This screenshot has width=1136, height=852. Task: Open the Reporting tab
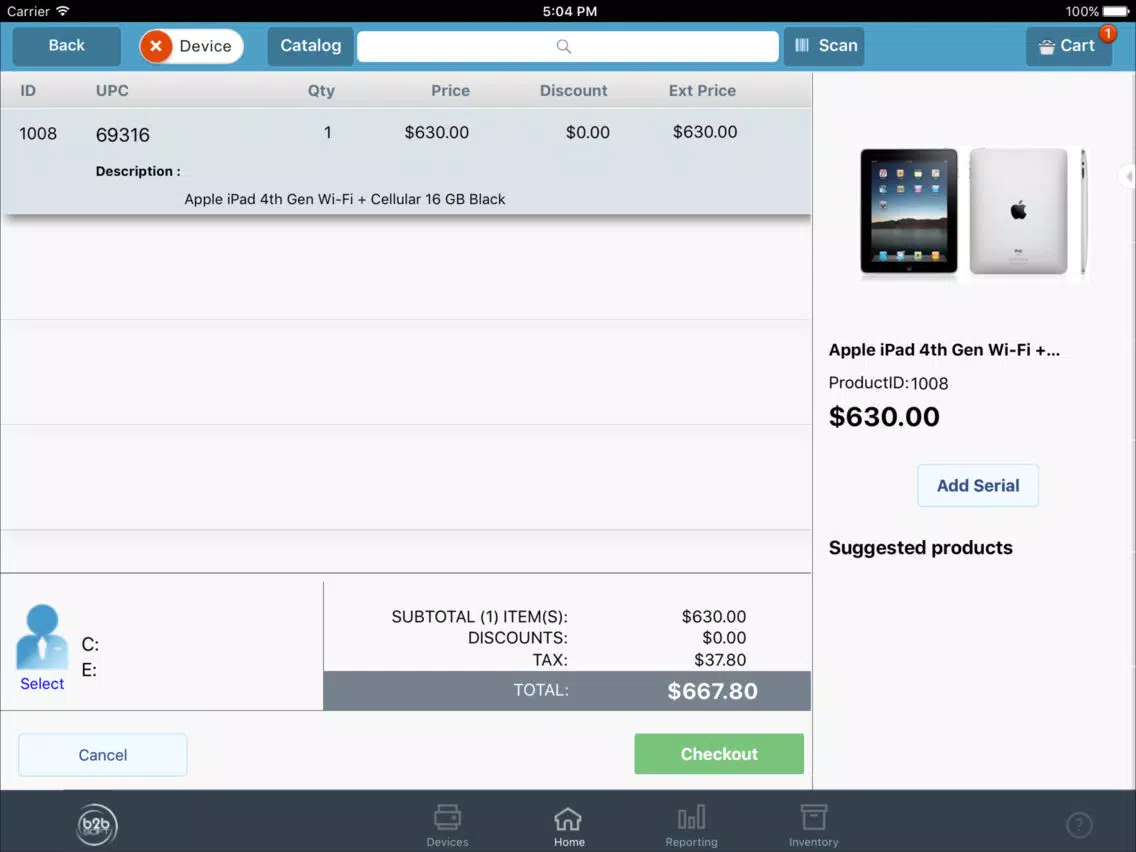click(691, 825)
